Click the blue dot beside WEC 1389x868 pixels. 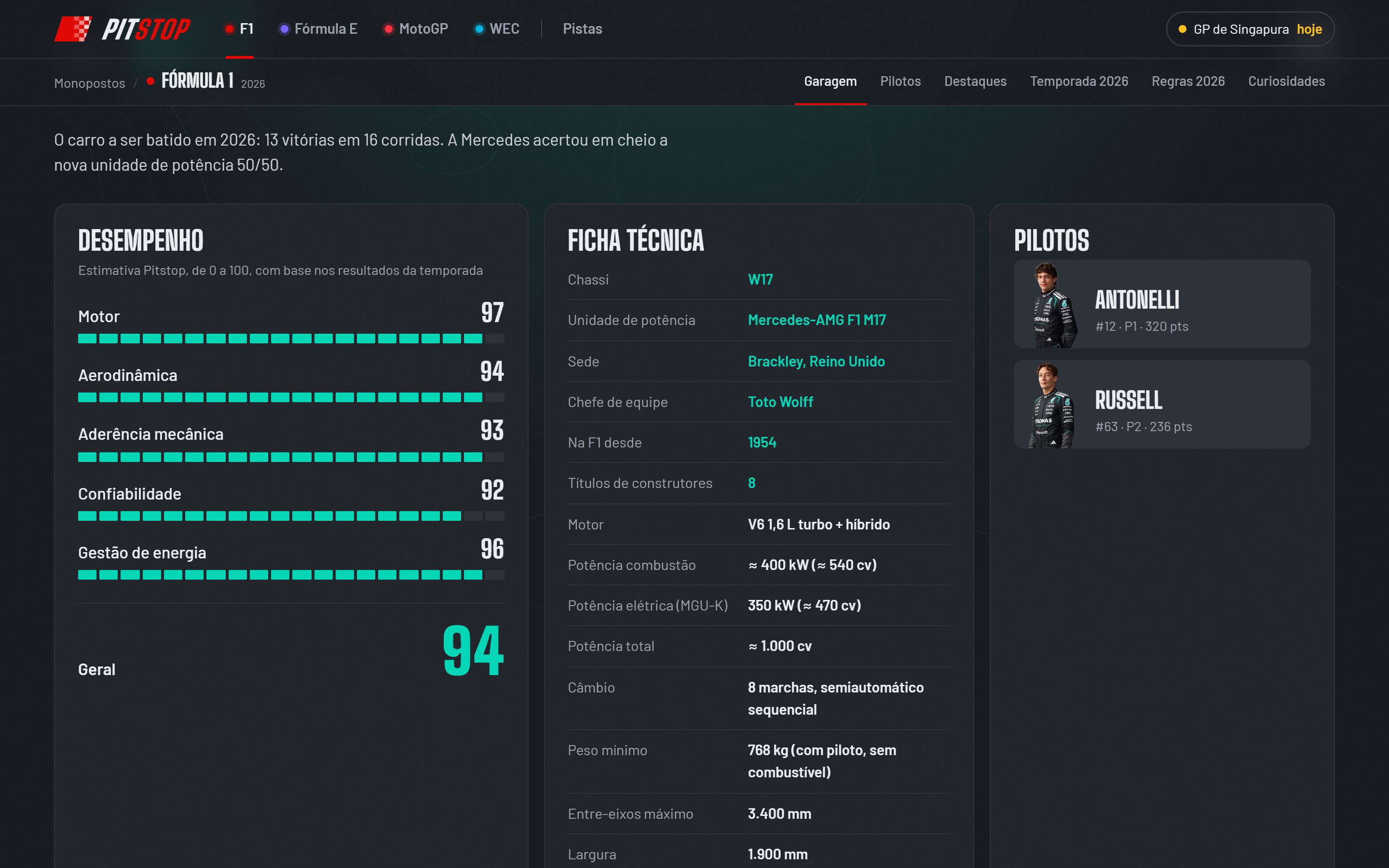coord(479,29)
